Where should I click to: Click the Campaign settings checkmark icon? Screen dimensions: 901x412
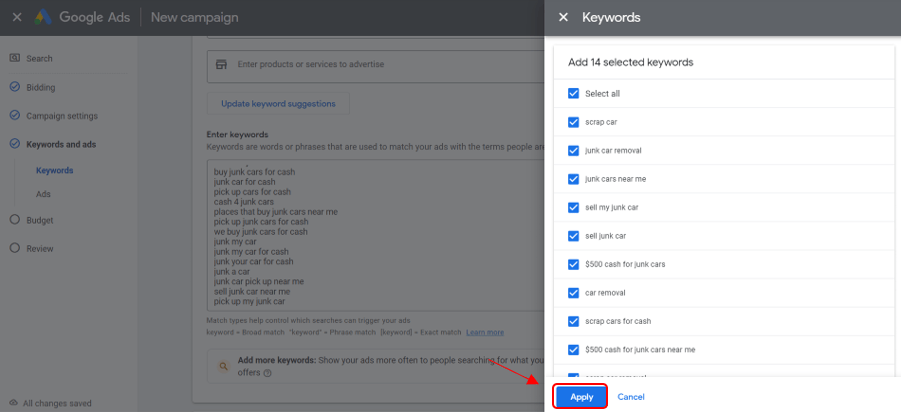click(15, 115)
